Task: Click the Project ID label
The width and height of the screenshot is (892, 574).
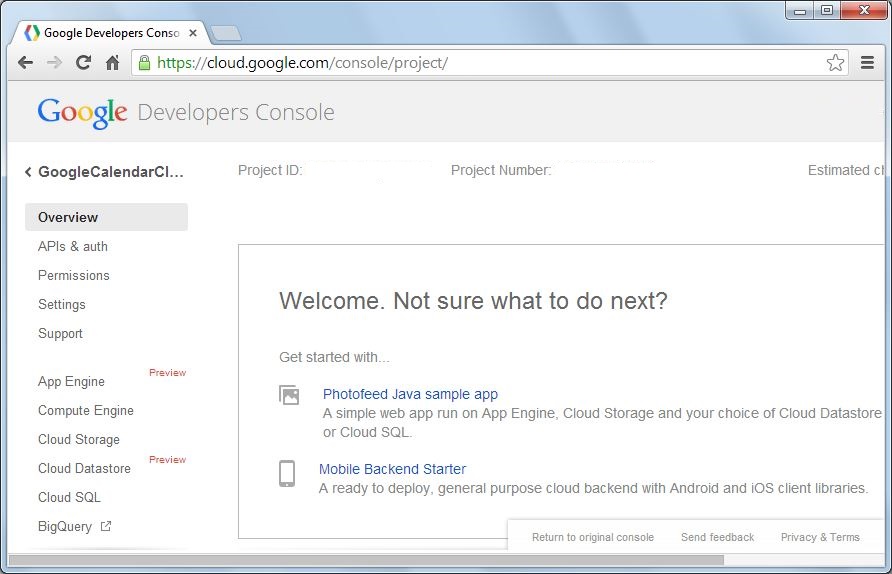Action: [270, 170]
